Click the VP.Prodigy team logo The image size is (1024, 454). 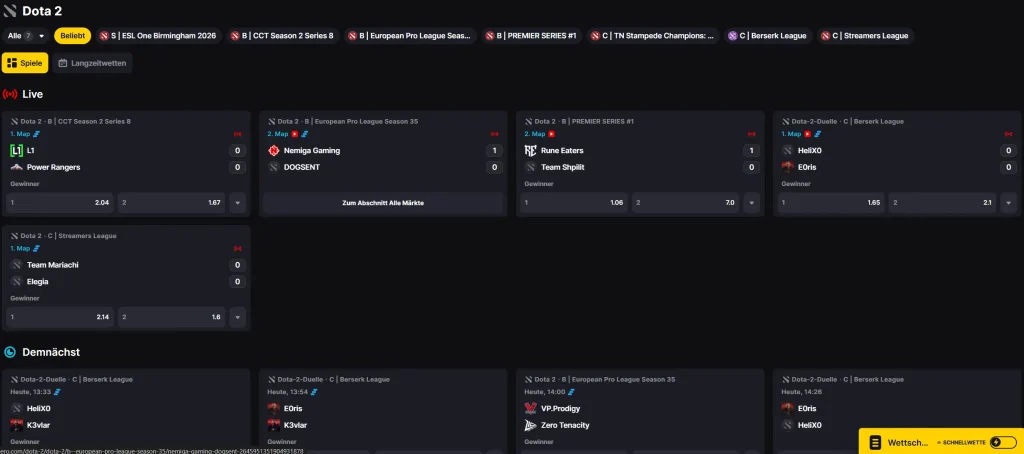point(531,408)
